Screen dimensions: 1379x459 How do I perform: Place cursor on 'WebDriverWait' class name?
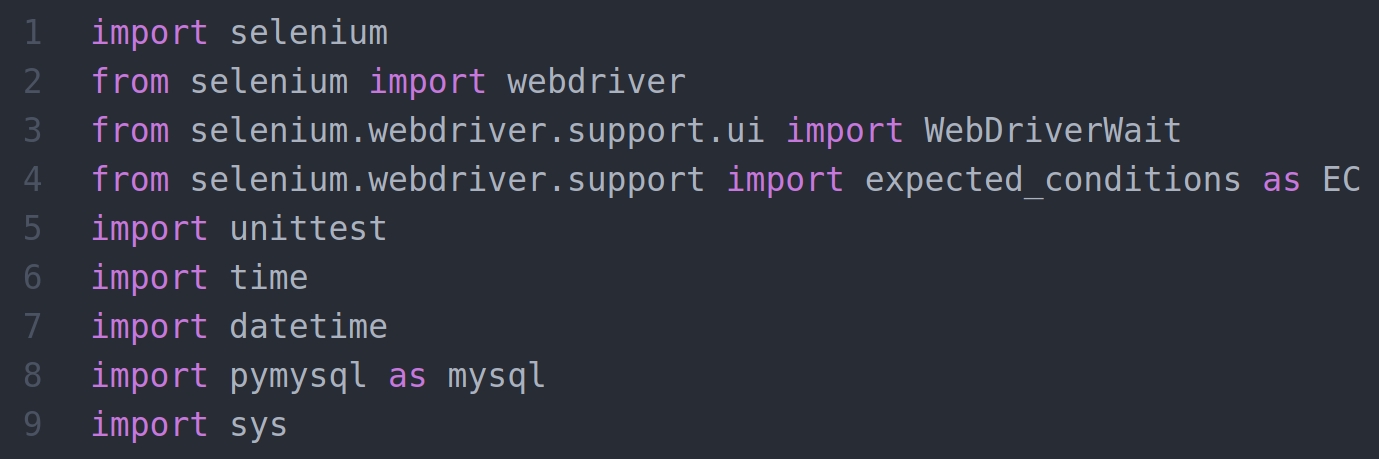click(1052, 131)
